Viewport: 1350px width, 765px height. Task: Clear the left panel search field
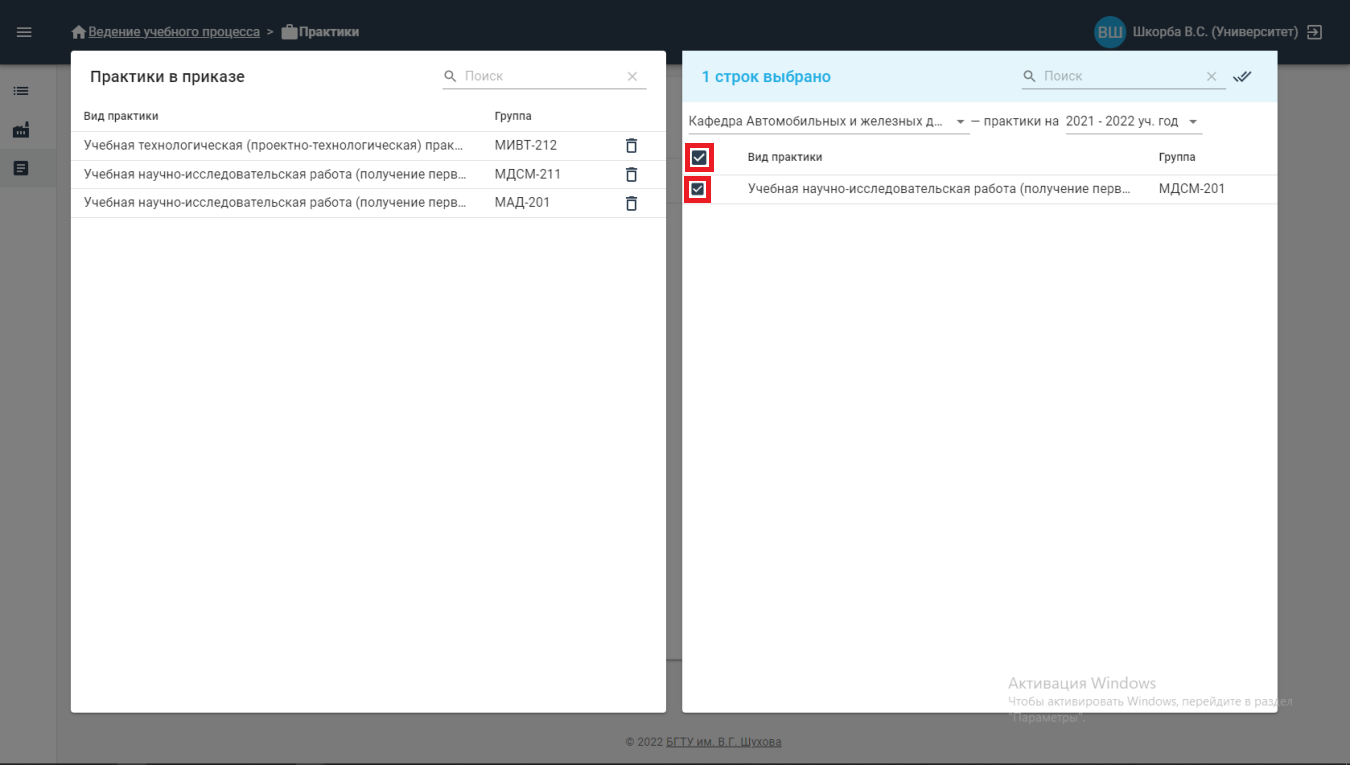pyautogui.click(x=632, y=76)
